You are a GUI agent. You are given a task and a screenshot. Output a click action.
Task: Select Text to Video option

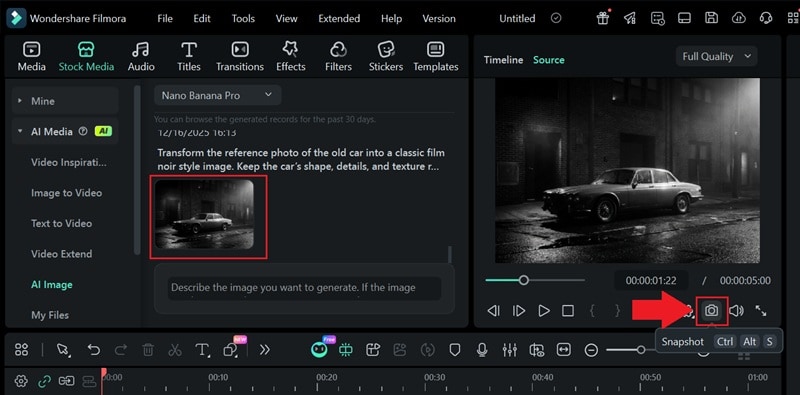coord(61,224)
